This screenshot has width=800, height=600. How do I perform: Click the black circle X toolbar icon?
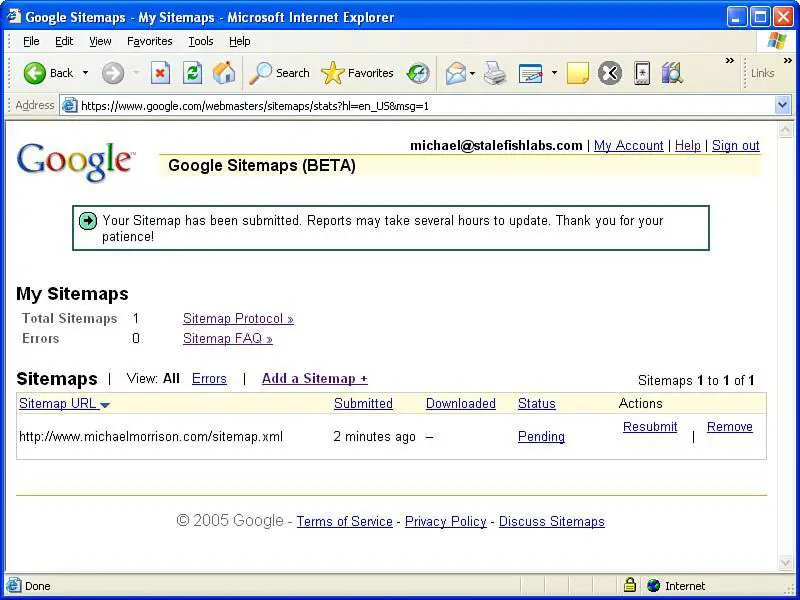(610, 73)
